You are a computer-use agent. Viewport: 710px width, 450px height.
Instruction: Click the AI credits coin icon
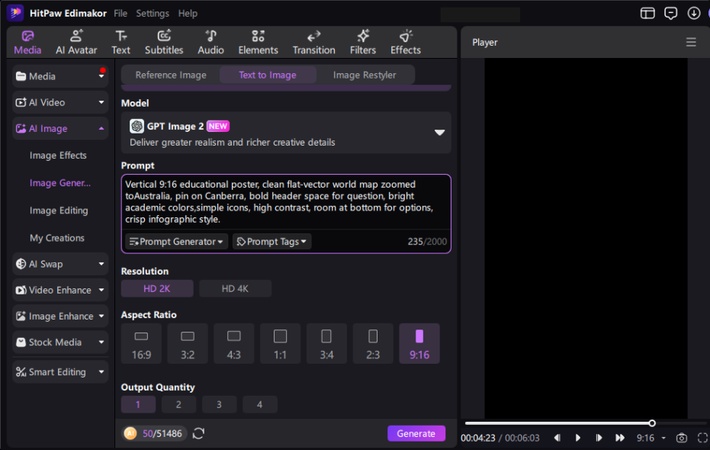pos(130,433)
